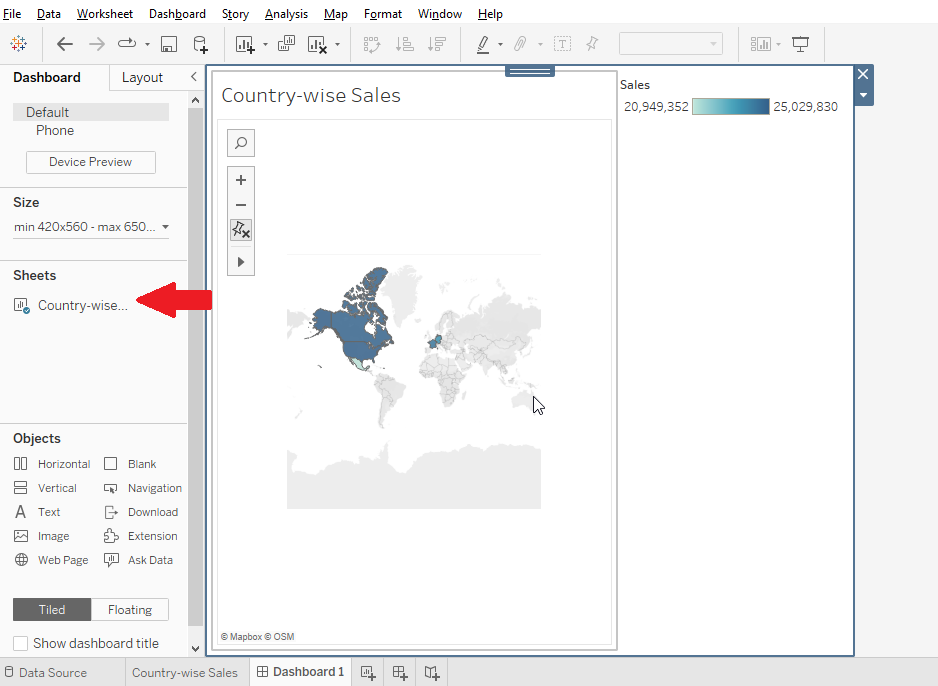
Task: Open the Fit selector dropdown in toolbar
Action: click(x=671, y=44)
